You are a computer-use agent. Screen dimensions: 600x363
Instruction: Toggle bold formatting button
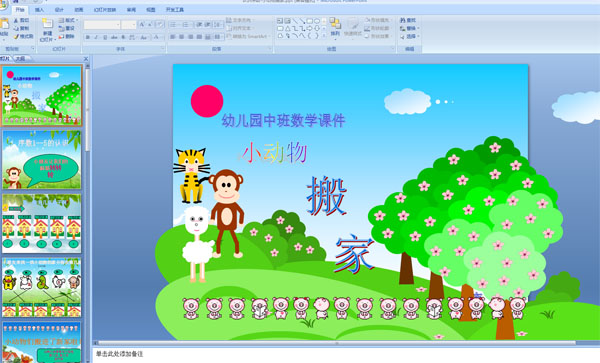point(88,37)
